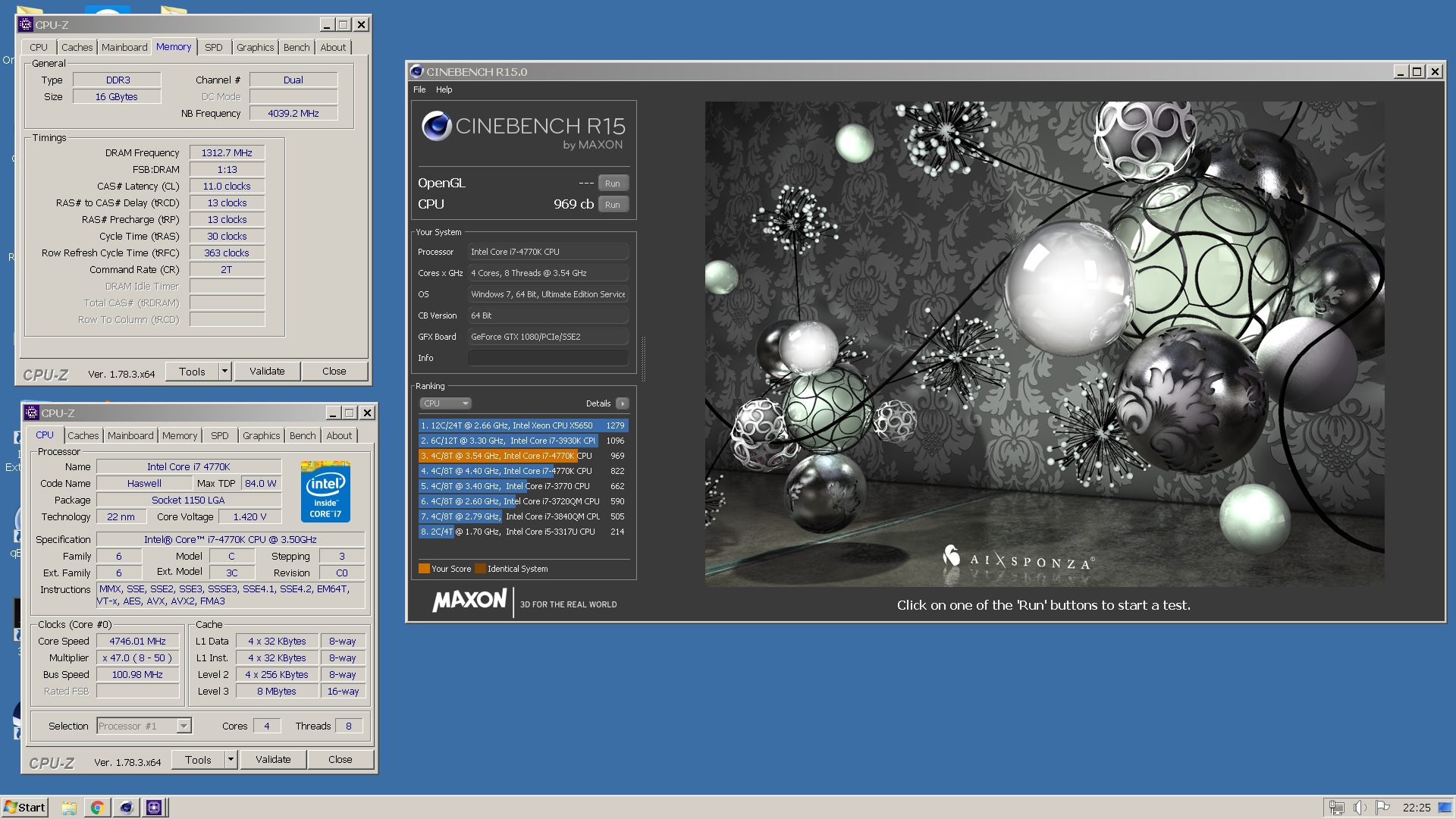
Task: Select ranking row i5-3317U 214
Action: click(x=523, y=532)
